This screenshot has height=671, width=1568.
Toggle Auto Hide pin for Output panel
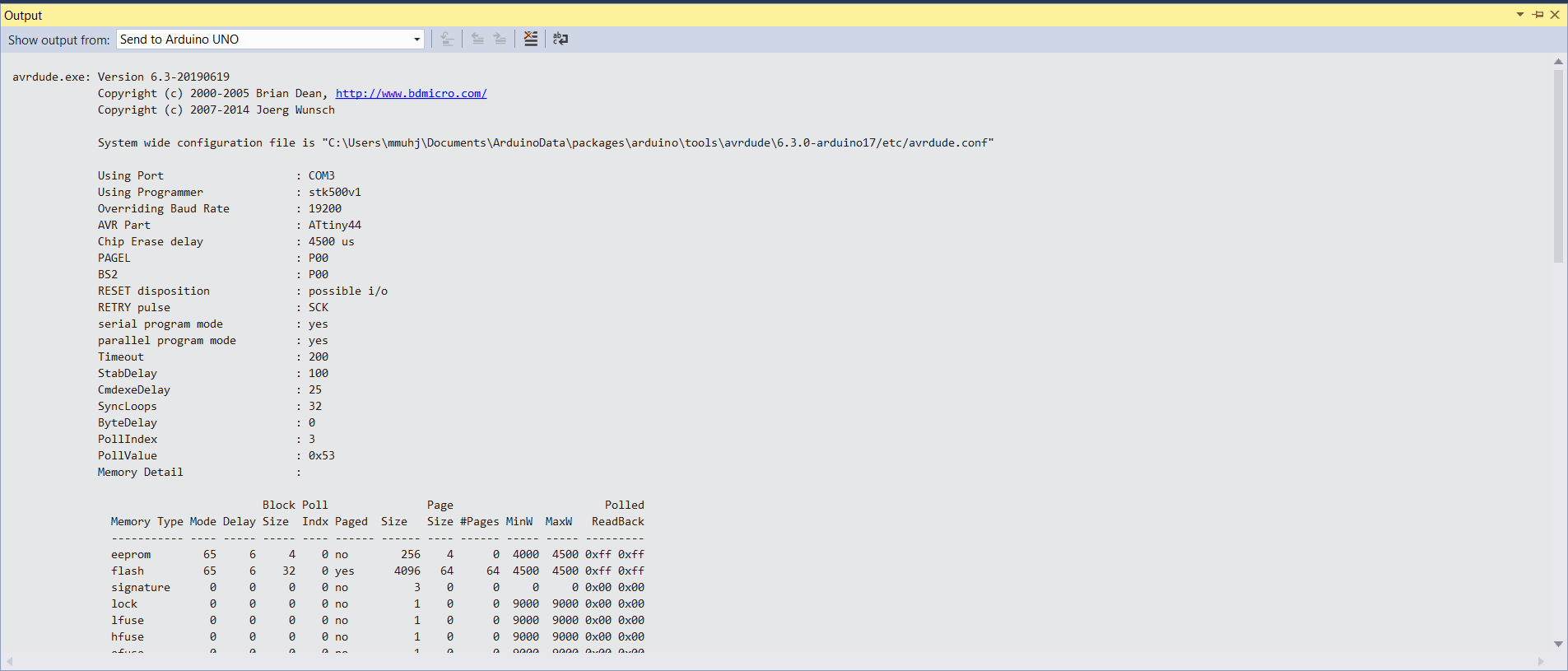tap(1538, 15)
